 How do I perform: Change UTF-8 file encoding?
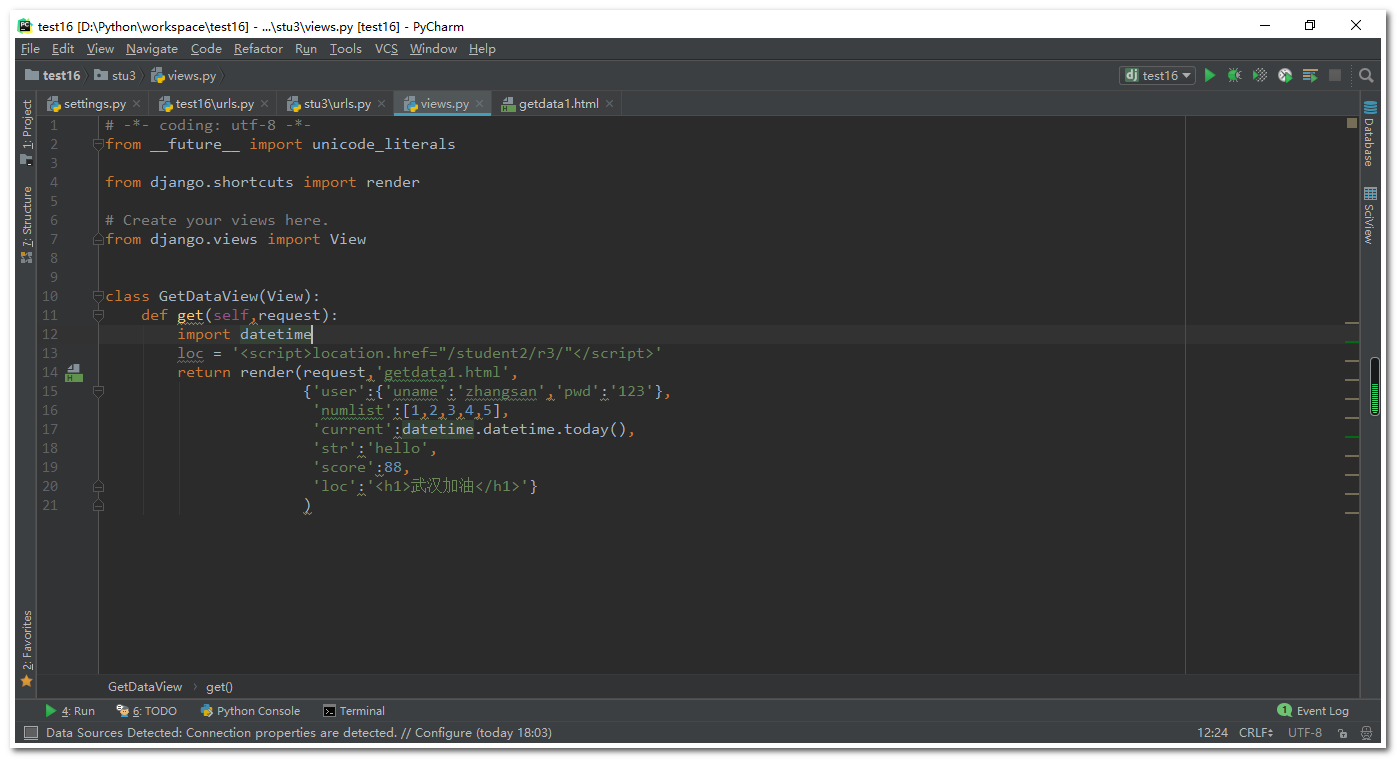1305,733
